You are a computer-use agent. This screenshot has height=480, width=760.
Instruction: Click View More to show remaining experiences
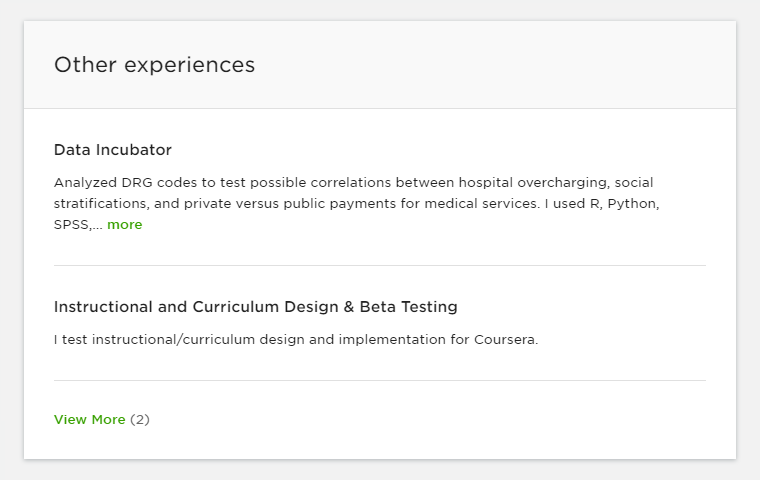[90, 420]
